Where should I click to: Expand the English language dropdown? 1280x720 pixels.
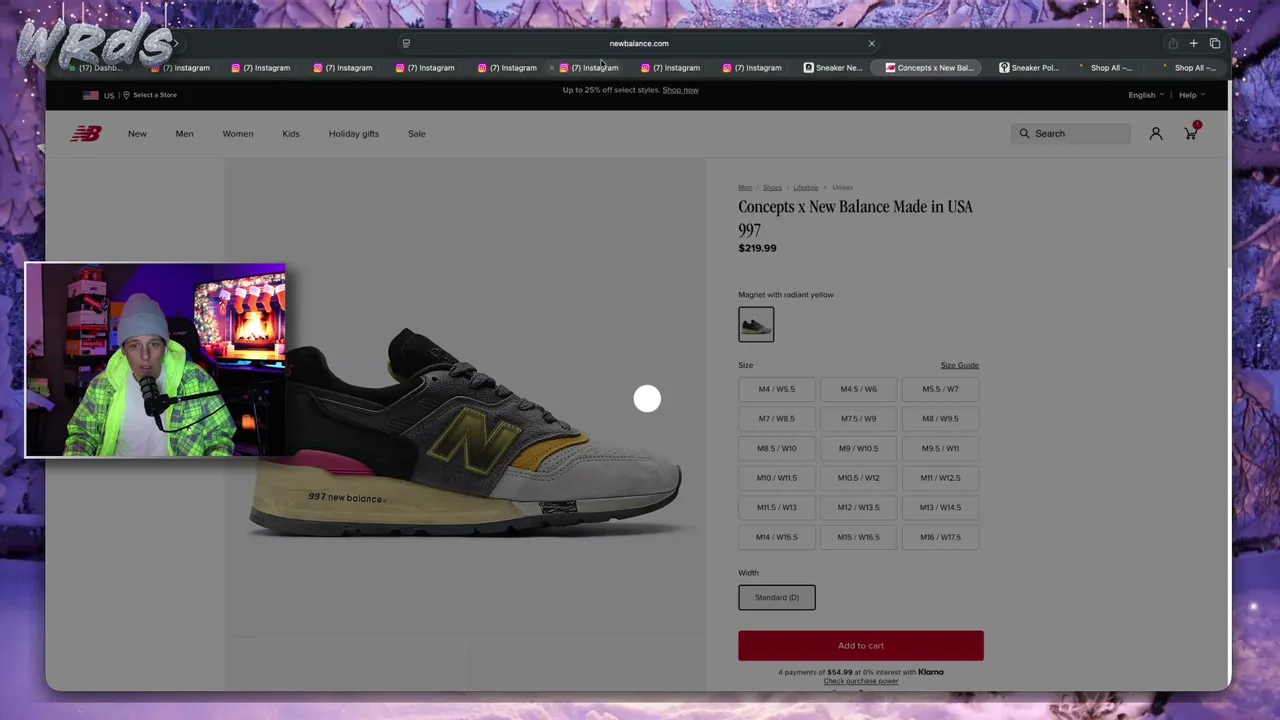[x=1146, y=95]
